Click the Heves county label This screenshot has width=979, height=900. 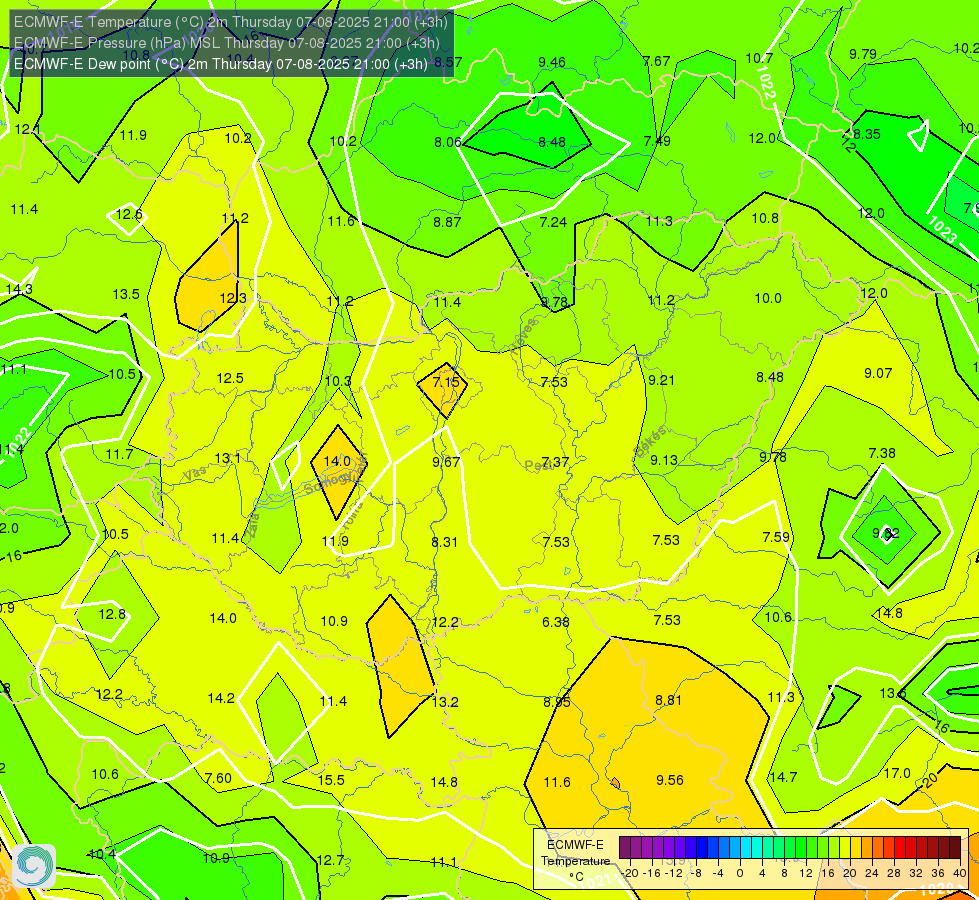[x=523, y=336]
